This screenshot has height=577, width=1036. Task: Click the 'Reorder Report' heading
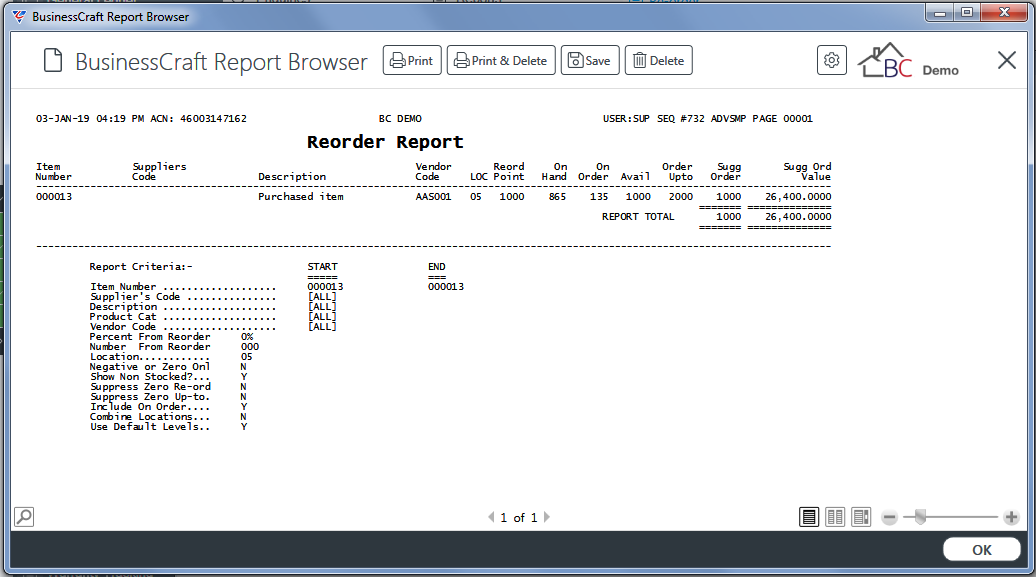point(385,142)
